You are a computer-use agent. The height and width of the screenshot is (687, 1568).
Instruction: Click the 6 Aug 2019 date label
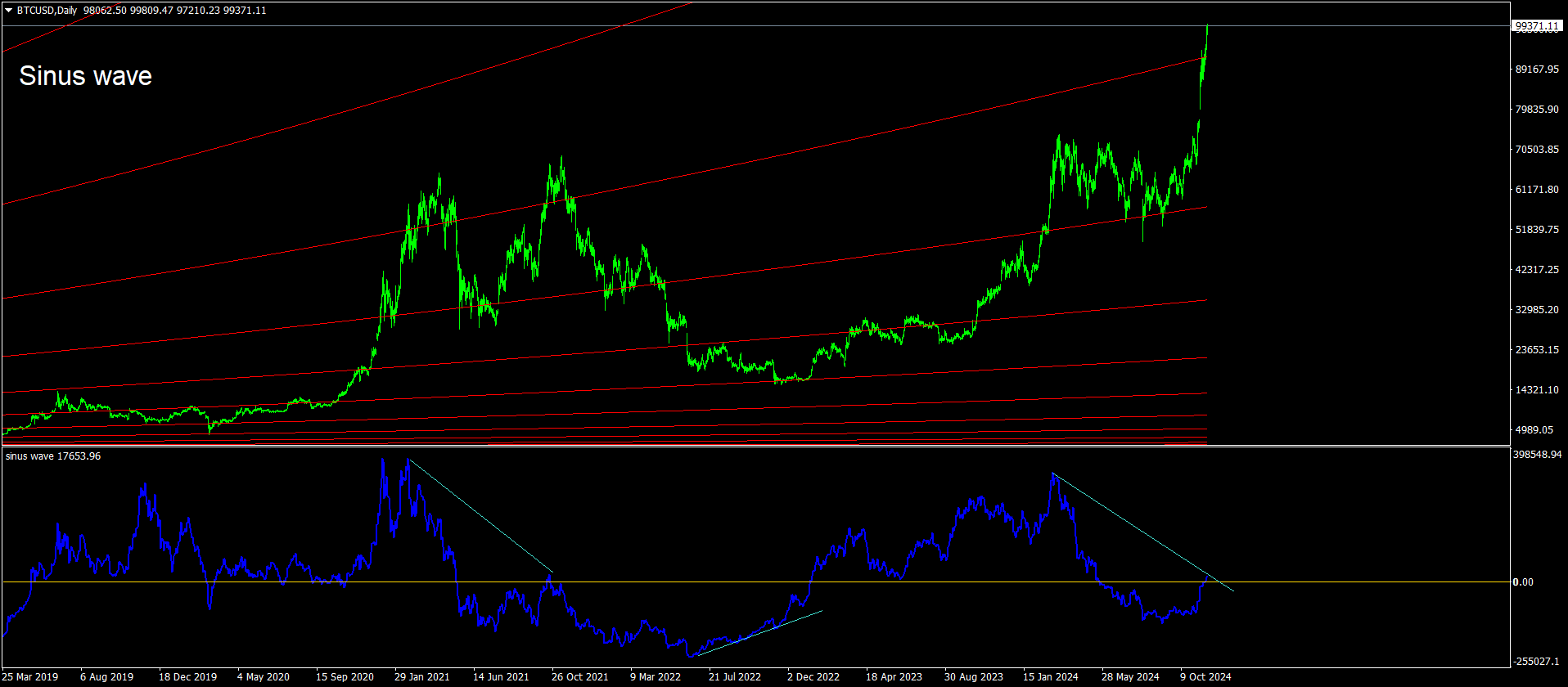coord(106,677)
